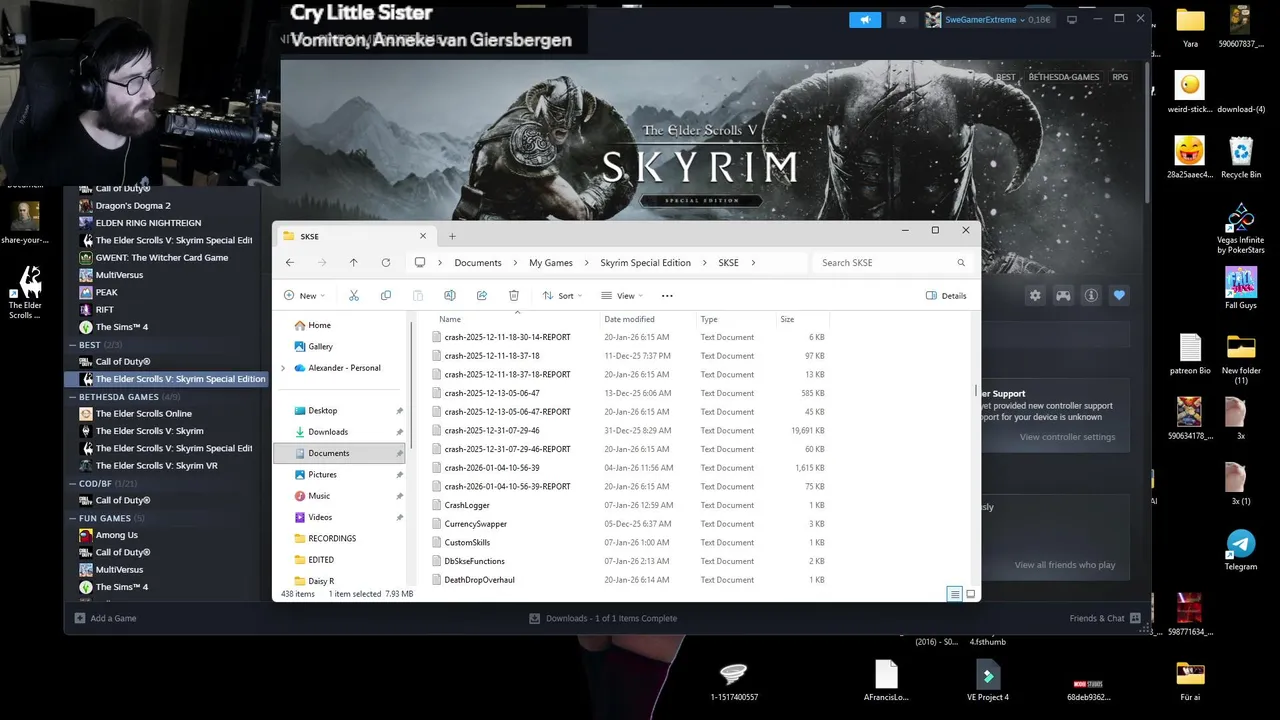Screen dimensions: 1280x720
Task: Open the See more (three dots) menu
Action: (667, 296)
